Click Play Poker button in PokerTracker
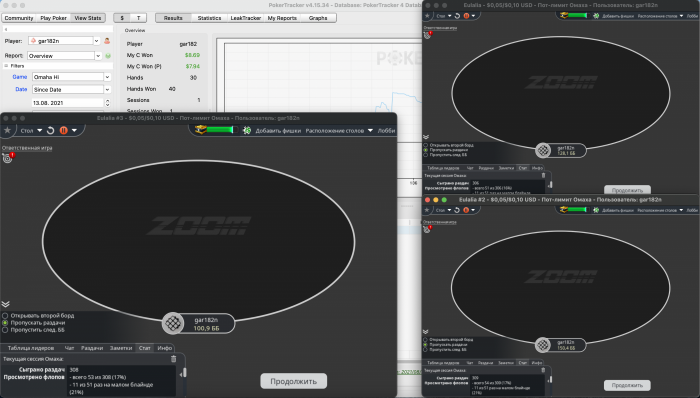 coord(54,18)
